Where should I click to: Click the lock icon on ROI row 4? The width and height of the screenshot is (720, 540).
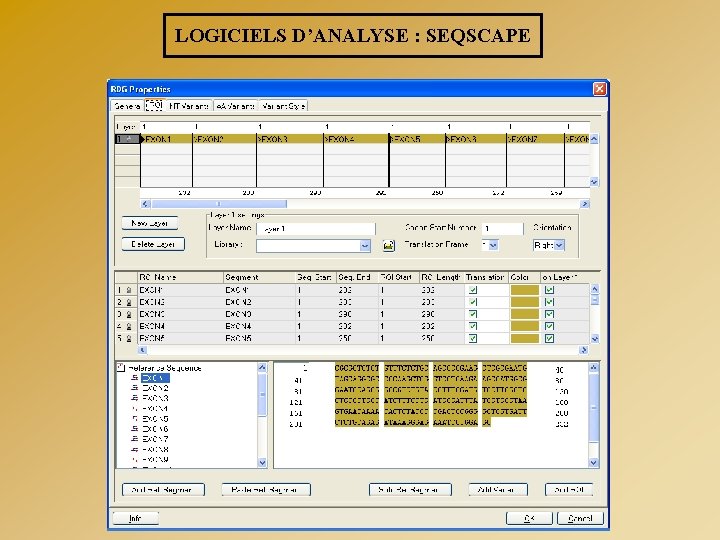tap(129, 326)
